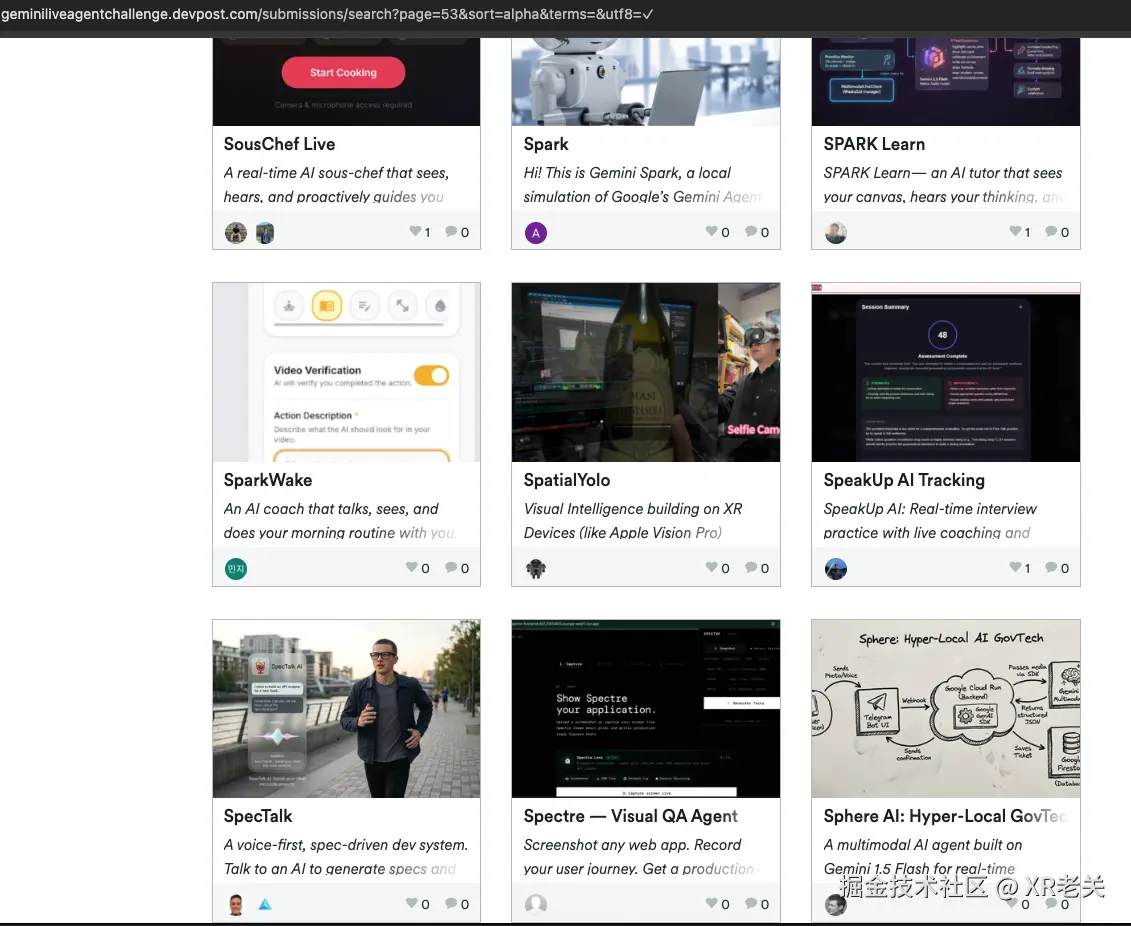
Task: Click the like heart on SPARK Learn card
Action: (1016, 231)
